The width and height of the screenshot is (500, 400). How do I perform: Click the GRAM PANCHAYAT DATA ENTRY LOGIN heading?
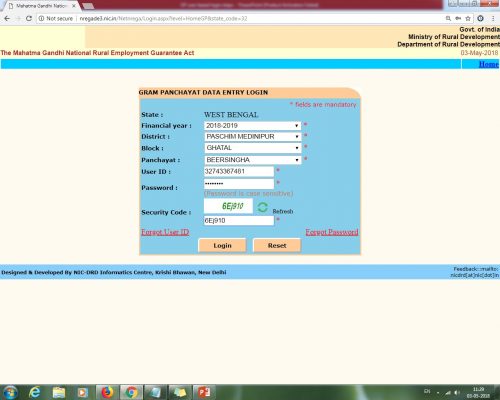203,92
